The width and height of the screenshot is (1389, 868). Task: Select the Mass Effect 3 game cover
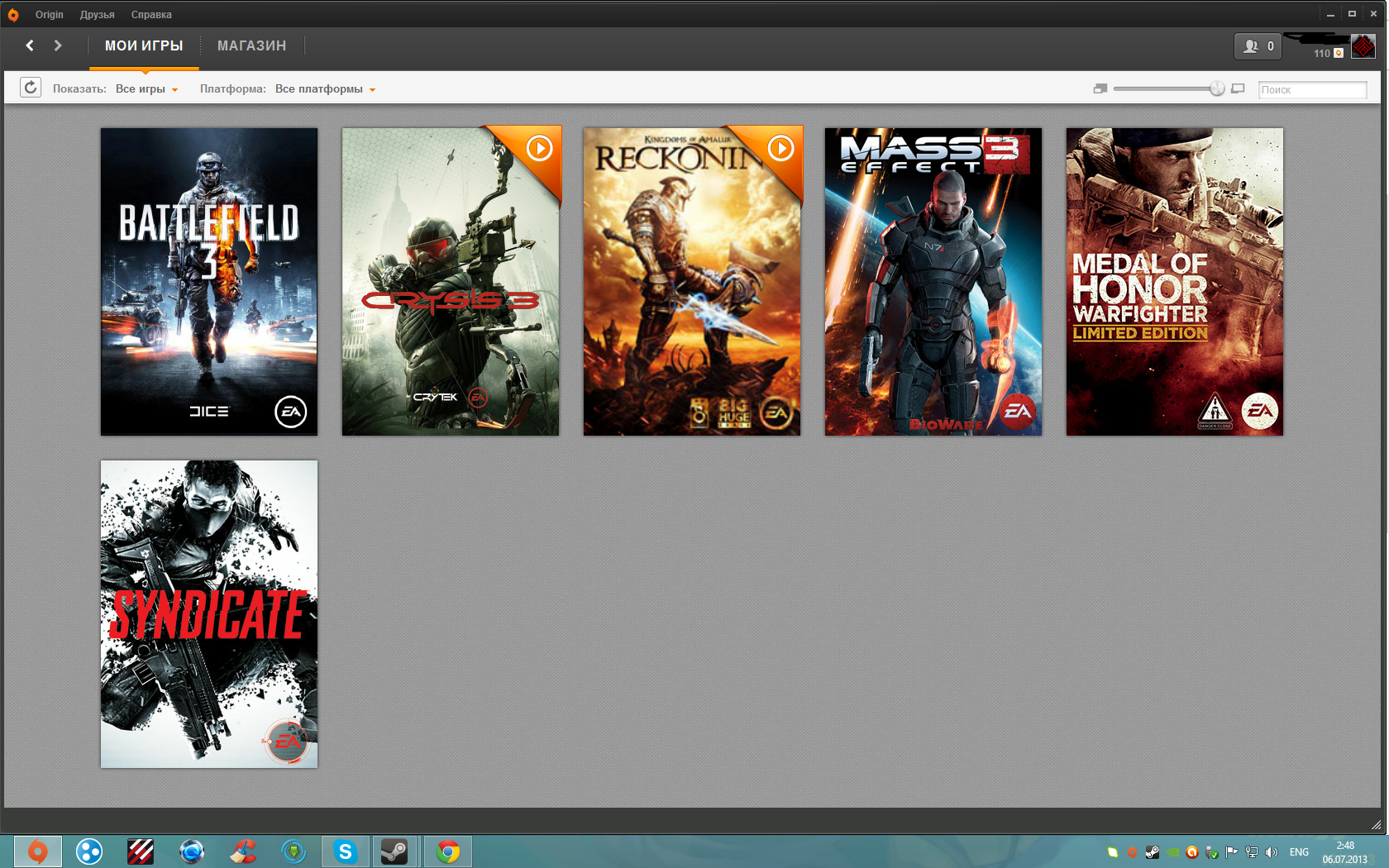coord(933,282)
